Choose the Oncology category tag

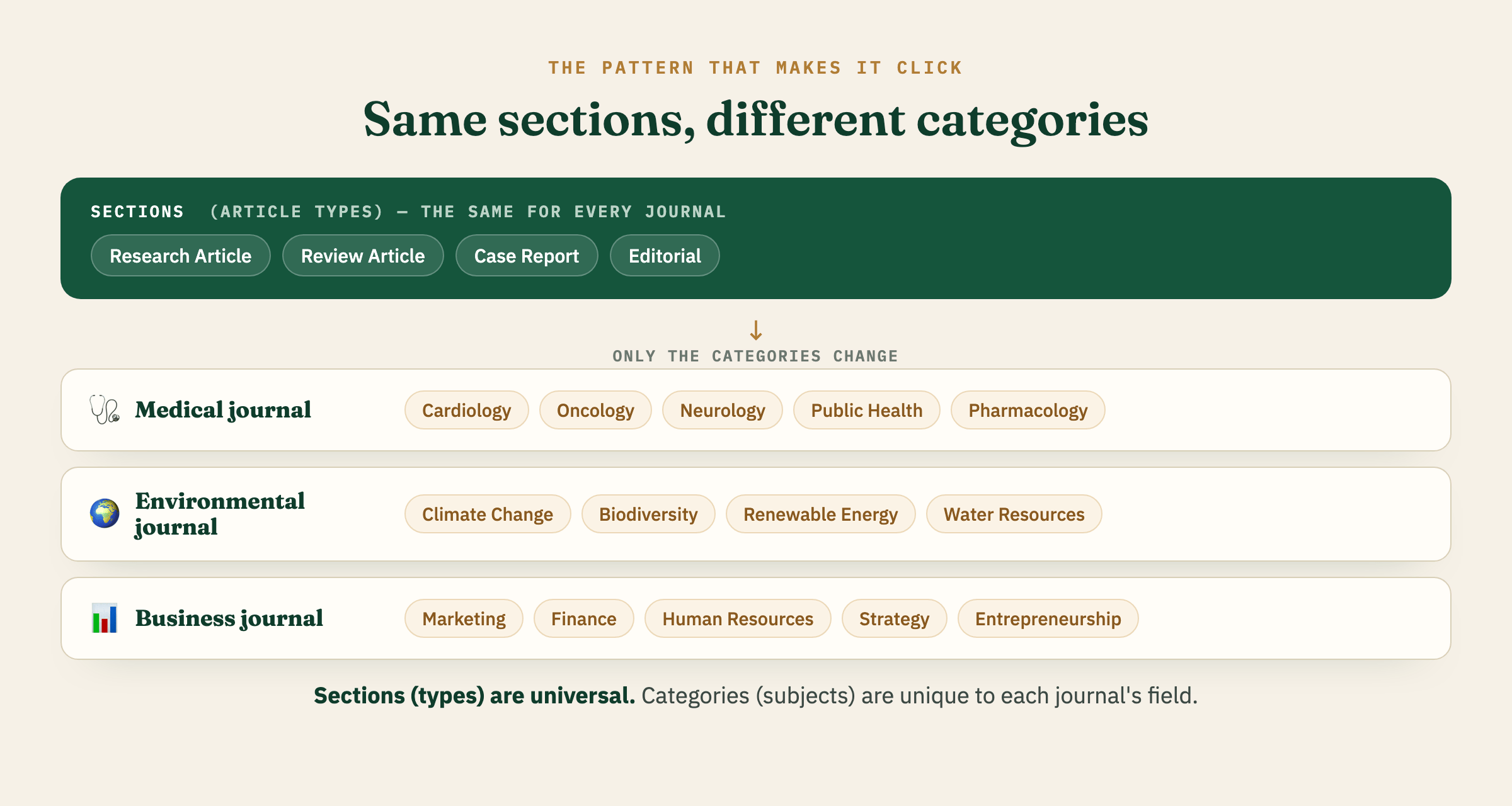595,410
